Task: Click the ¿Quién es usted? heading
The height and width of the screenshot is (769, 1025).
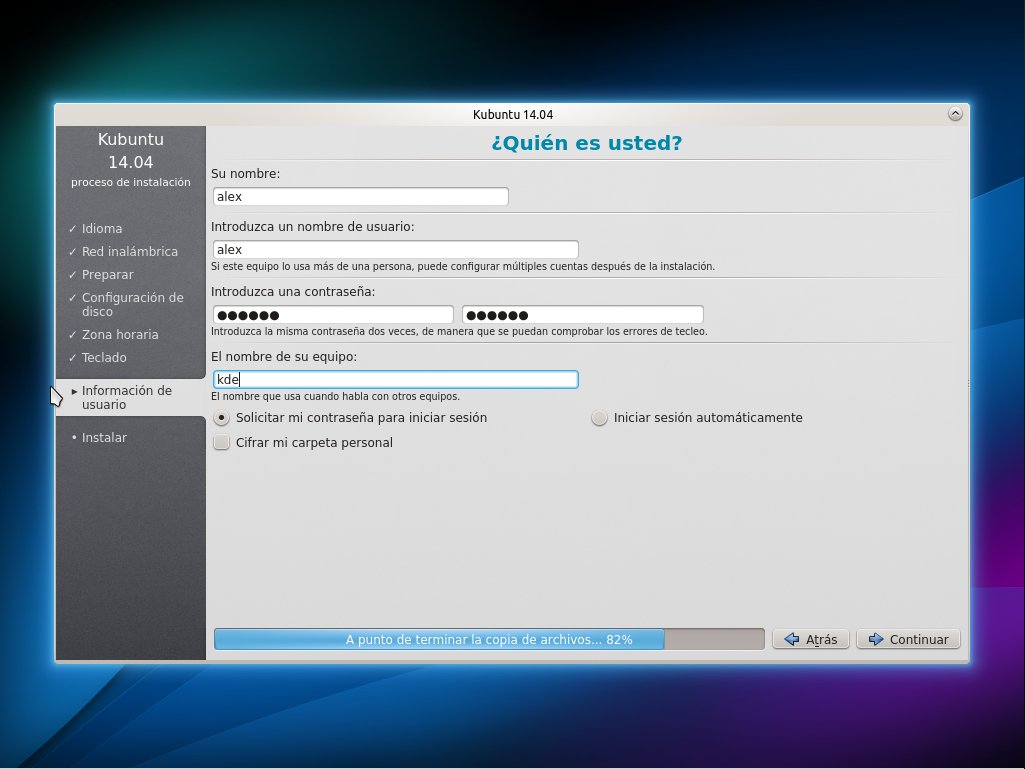Action: (x=586, y=143)
